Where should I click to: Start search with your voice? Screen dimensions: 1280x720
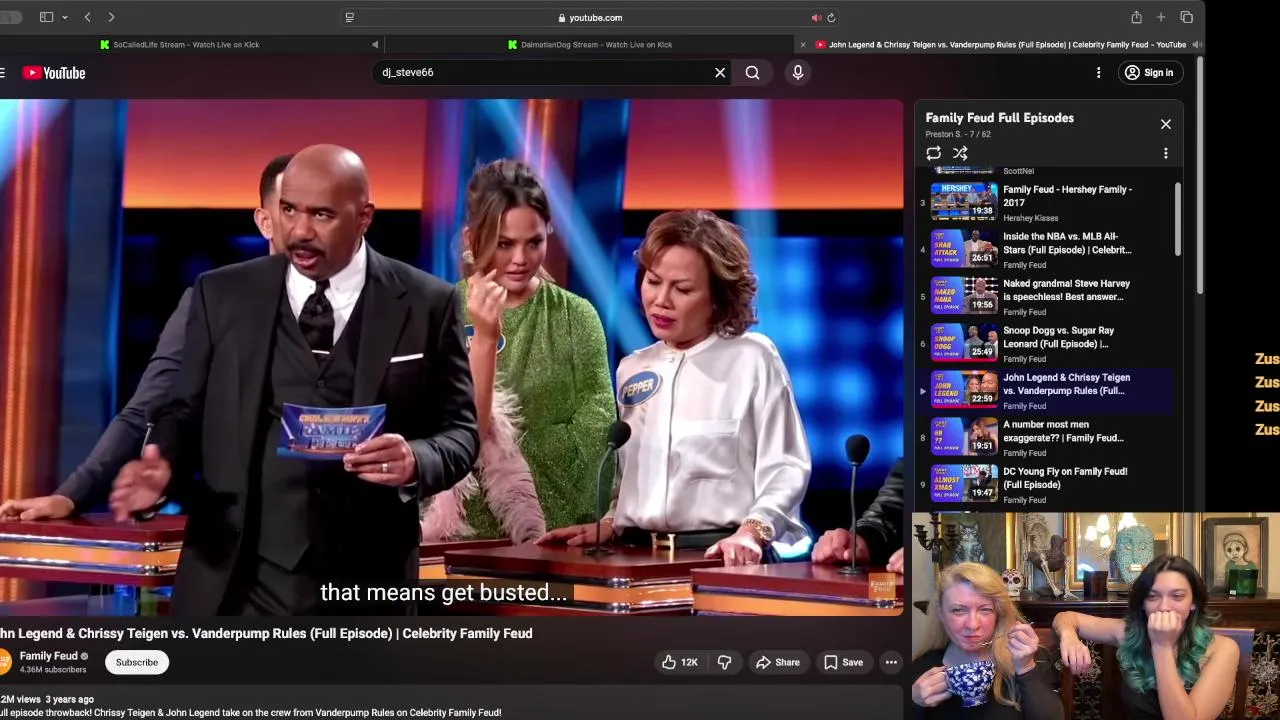(798, 72)
